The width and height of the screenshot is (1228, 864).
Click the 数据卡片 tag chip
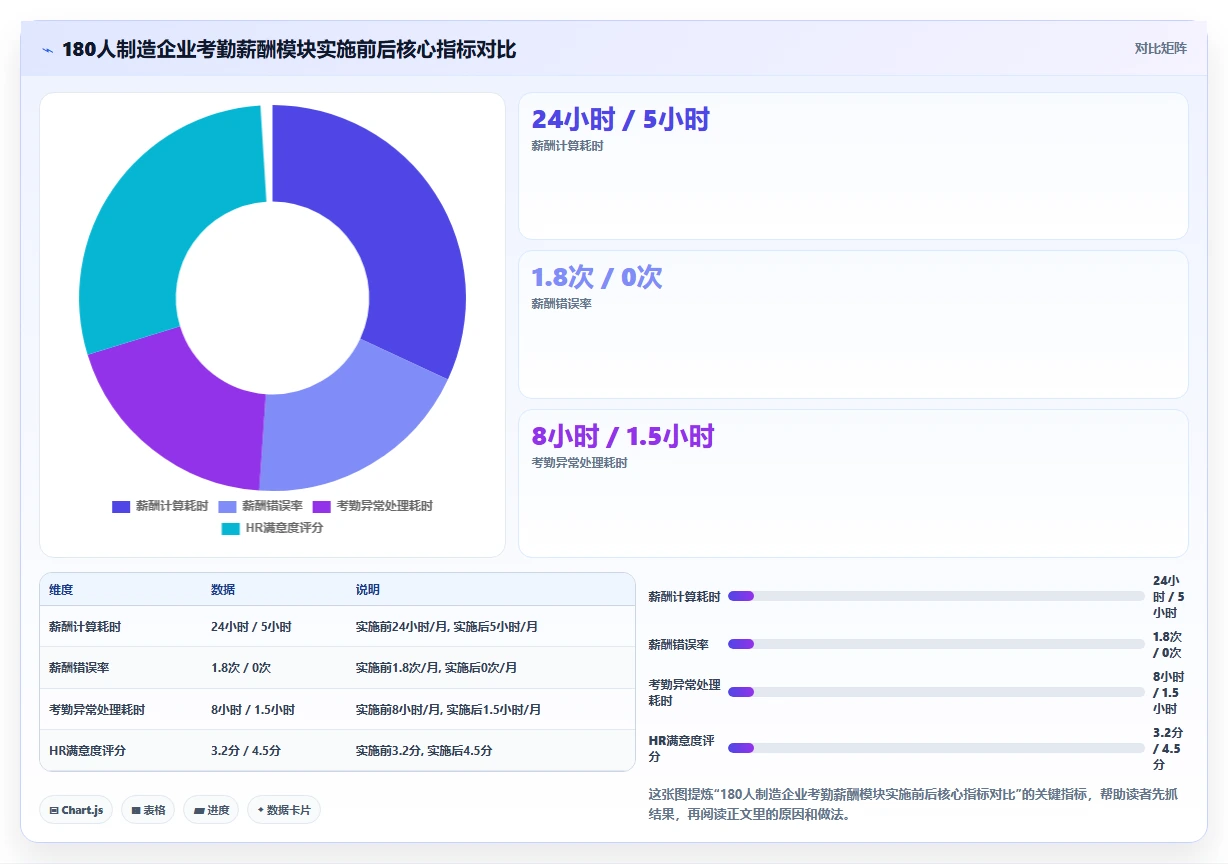coord(284,810)
